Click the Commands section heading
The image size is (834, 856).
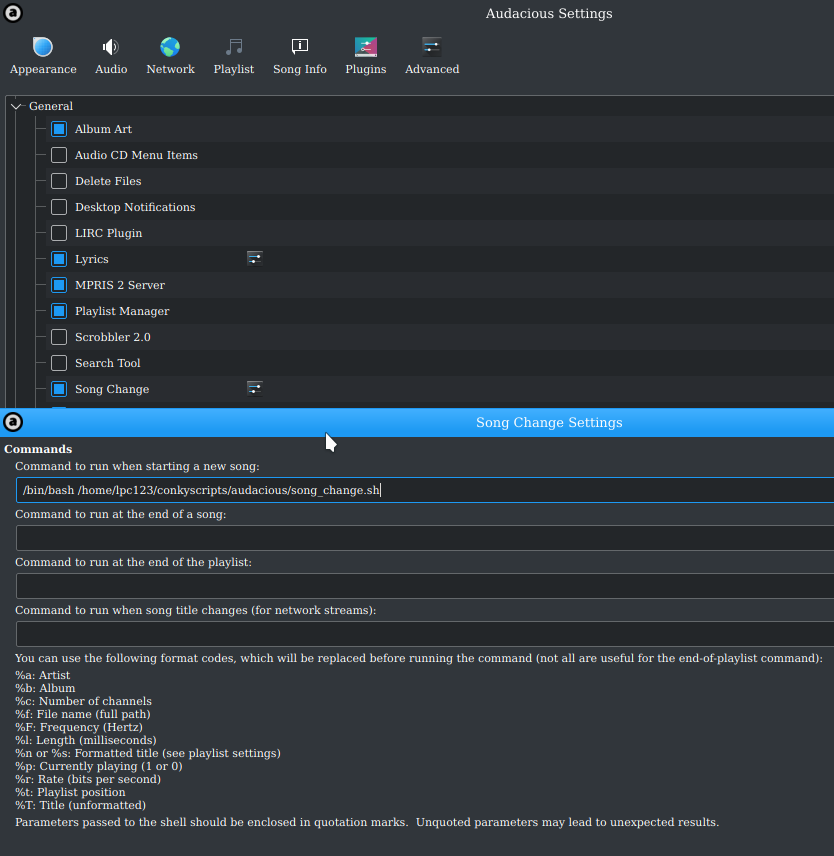38,449
